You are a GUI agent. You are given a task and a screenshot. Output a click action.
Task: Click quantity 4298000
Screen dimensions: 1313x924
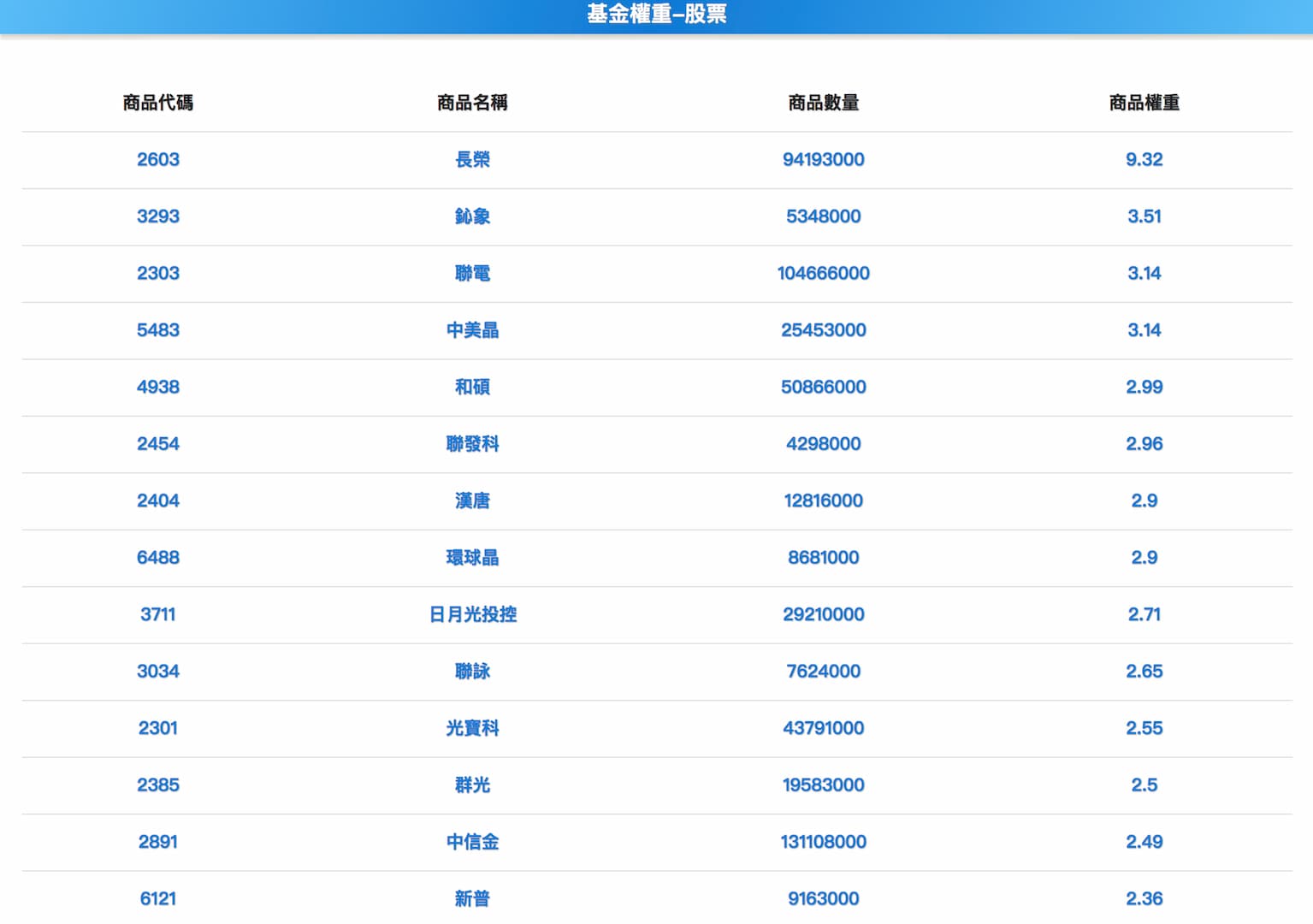point(823,444)
